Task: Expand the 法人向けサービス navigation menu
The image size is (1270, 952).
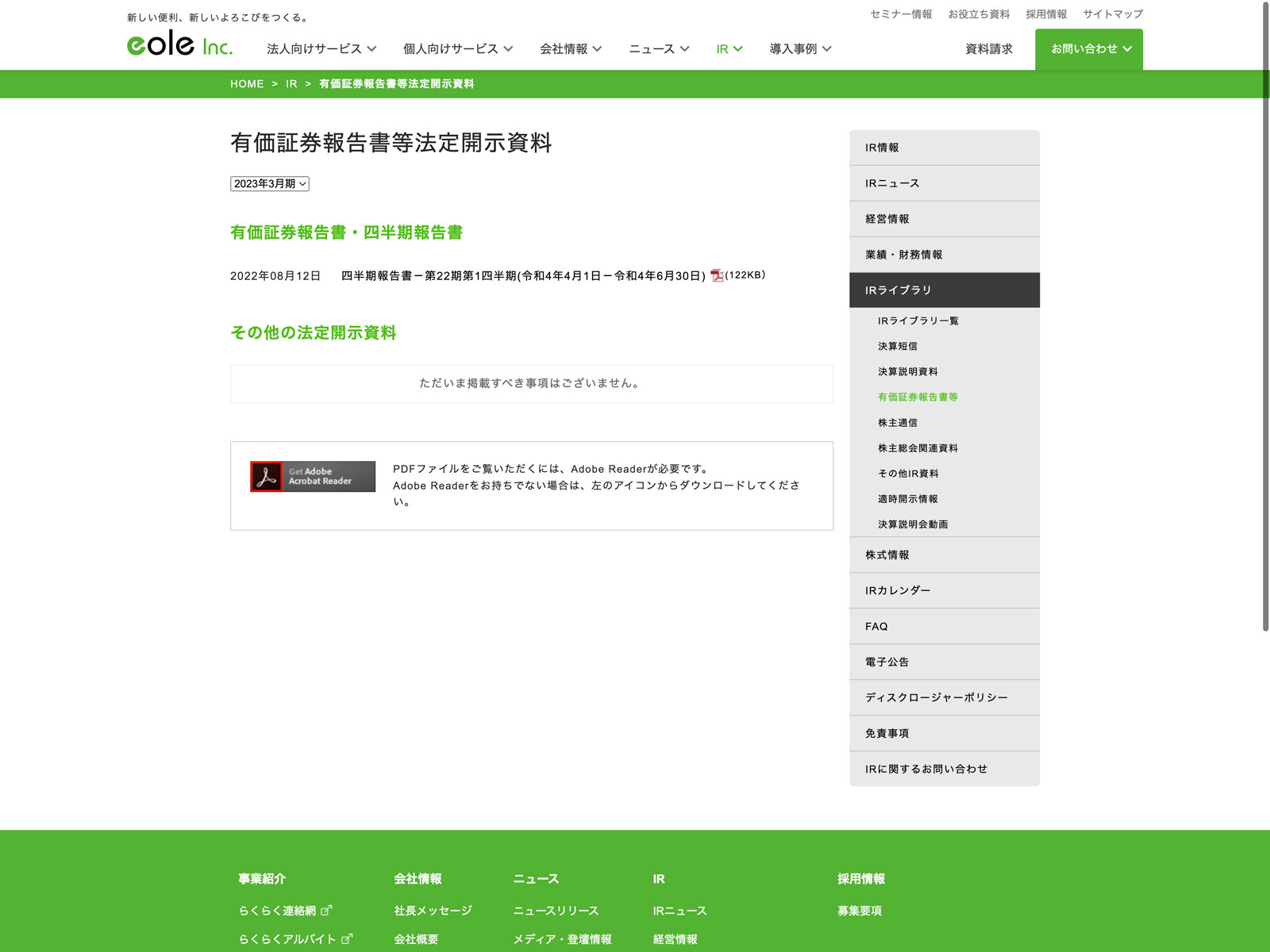Action: 321,49
